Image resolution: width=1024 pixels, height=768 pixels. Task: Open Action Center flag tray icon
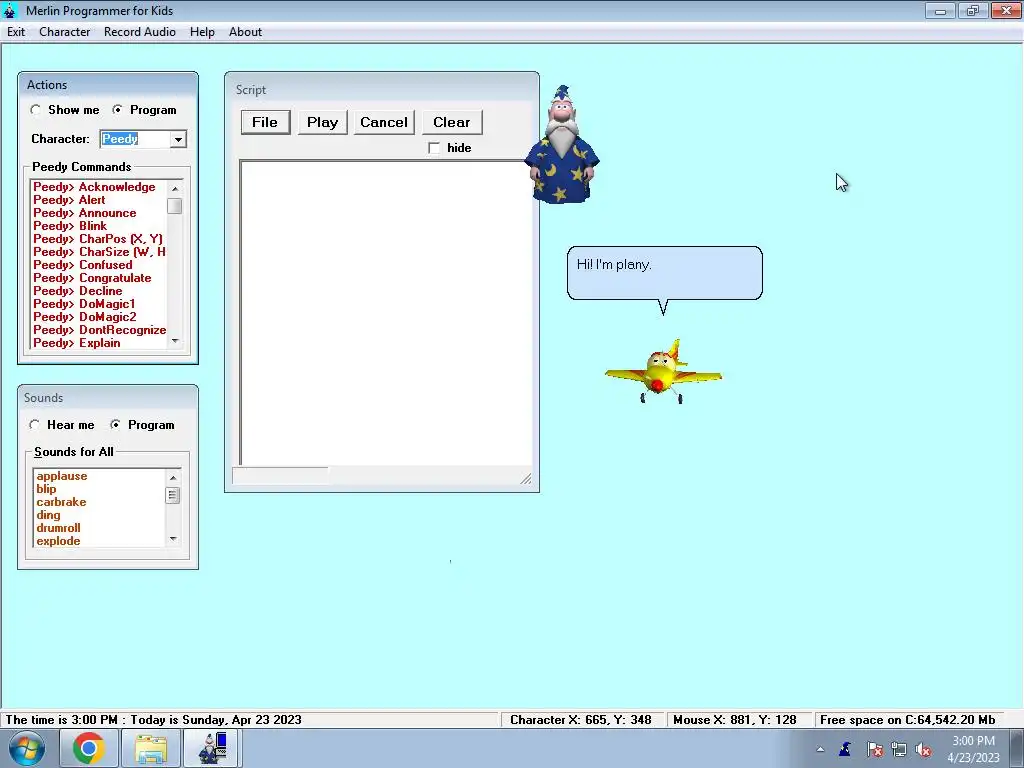point(874,749)
